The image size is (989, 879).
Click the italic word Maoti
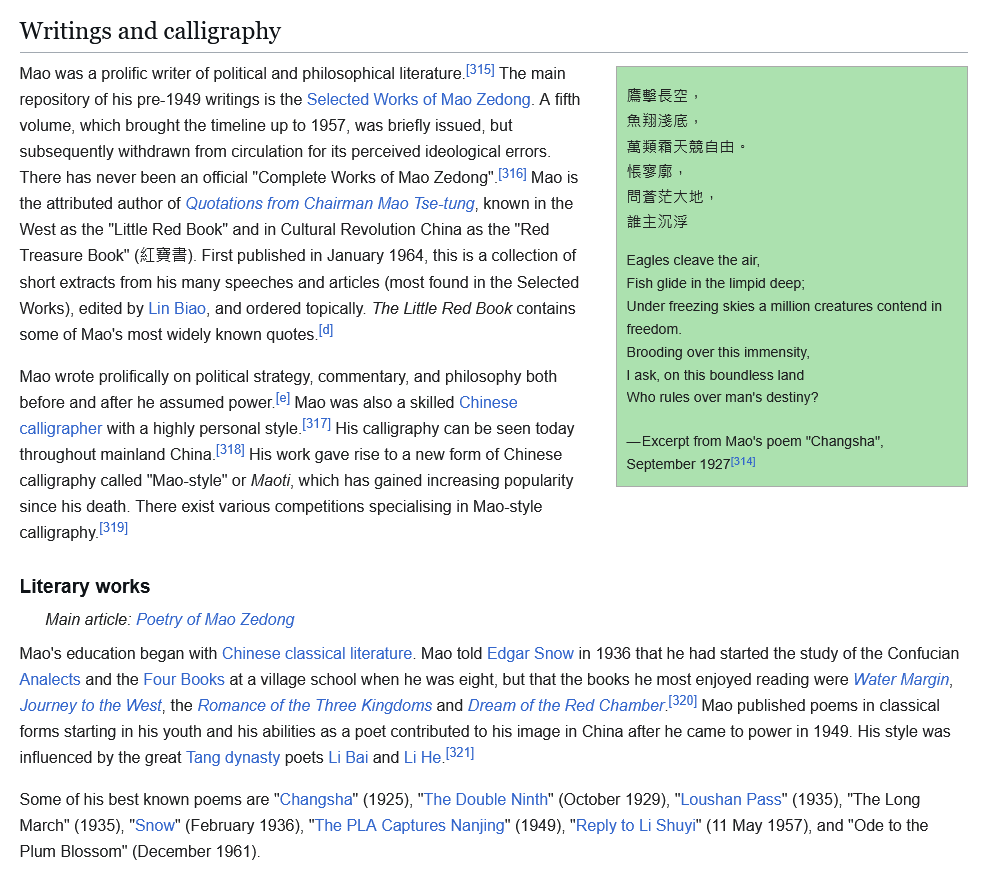[270, 480]
